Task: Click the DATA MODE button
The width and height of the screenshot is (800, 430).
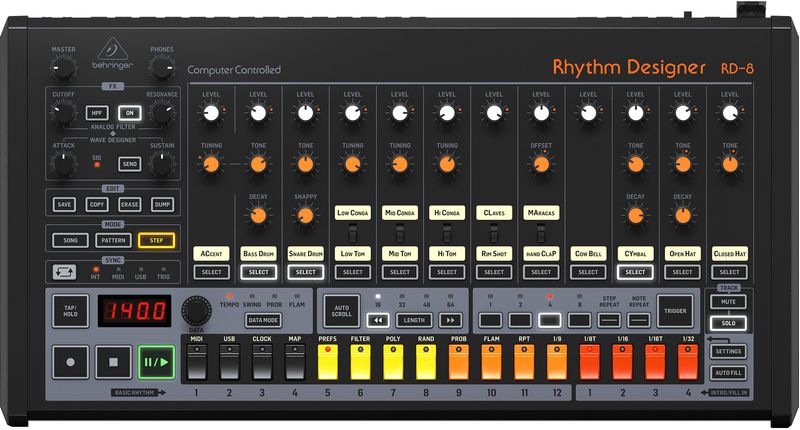Action: coord(263,320)
